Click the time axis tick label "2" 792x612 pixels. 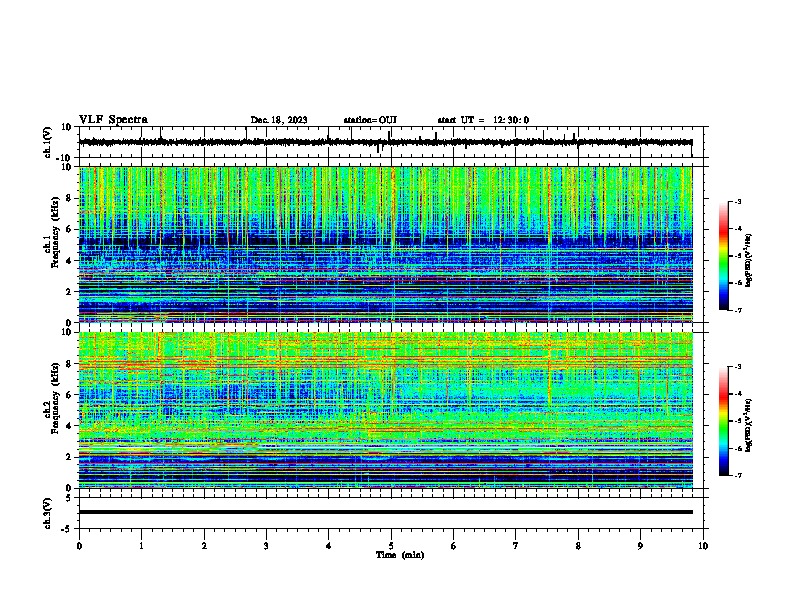pyautogui.click(x=204, y=546)
